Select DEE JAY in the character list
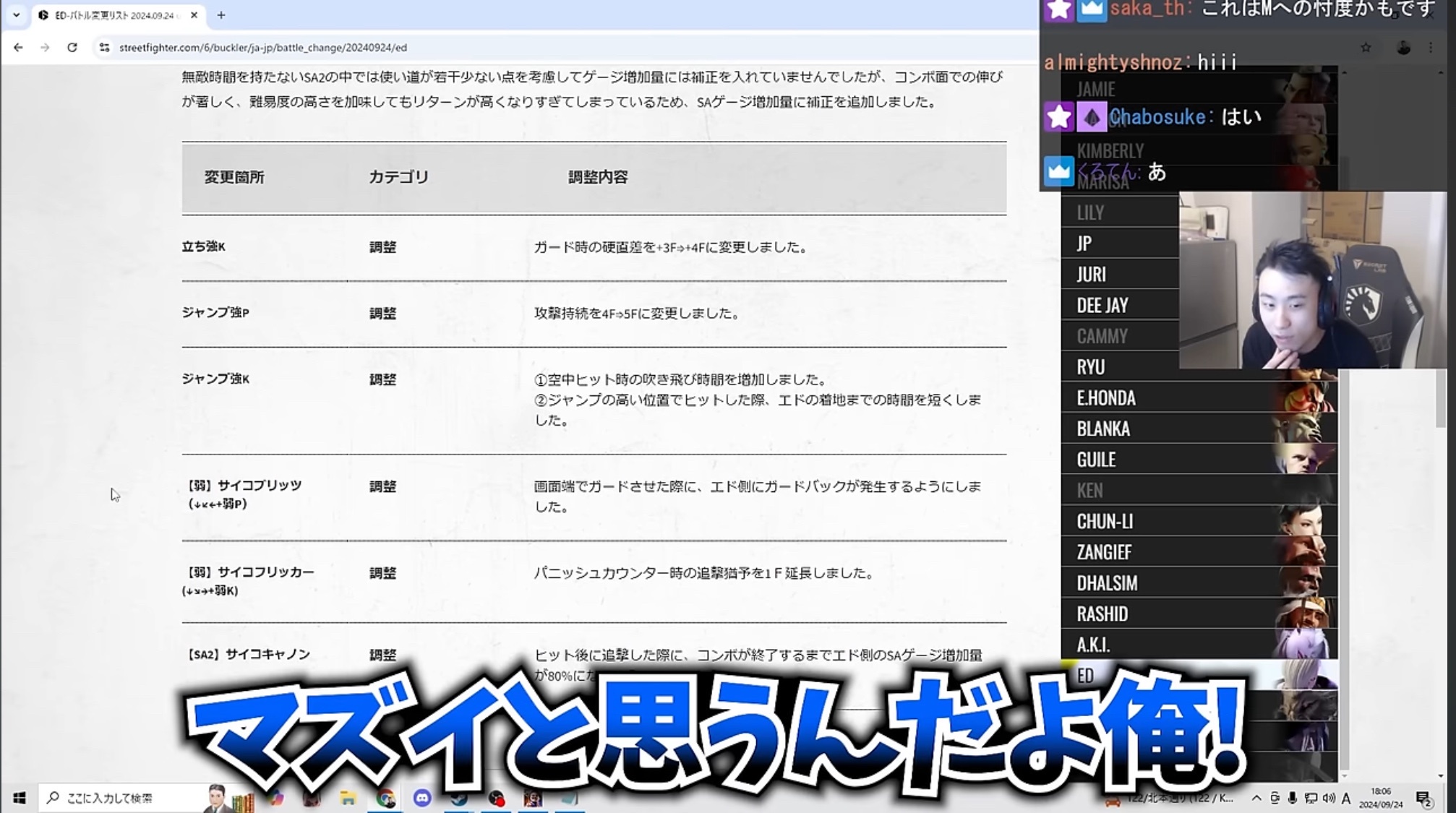The image size is (1456, 813). pyautogui.click(x=1120, y=305)
